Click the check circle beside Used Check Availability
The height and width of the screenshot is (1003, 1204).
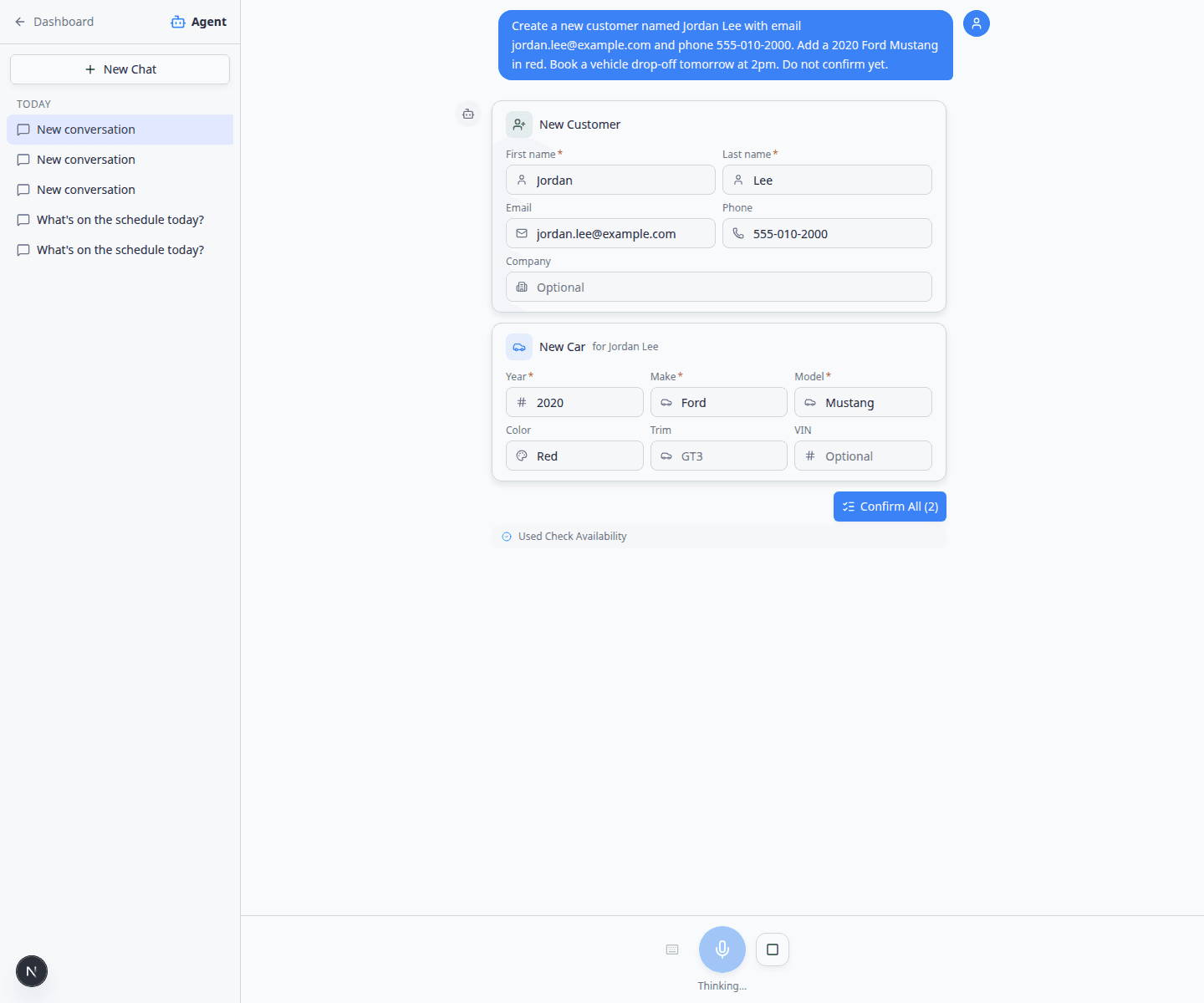(507, 537)
